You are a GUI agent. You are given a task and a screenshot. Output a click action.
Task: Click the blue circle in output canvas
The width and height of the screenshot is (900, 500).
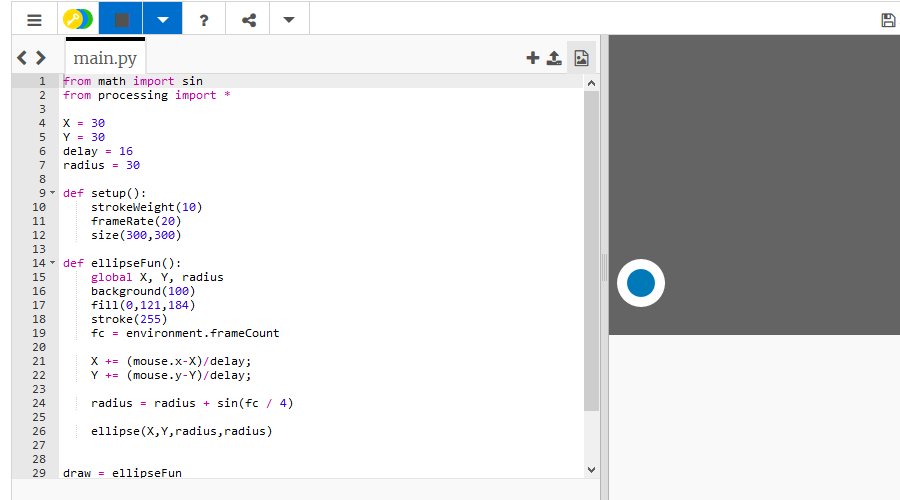coord(641,283)
